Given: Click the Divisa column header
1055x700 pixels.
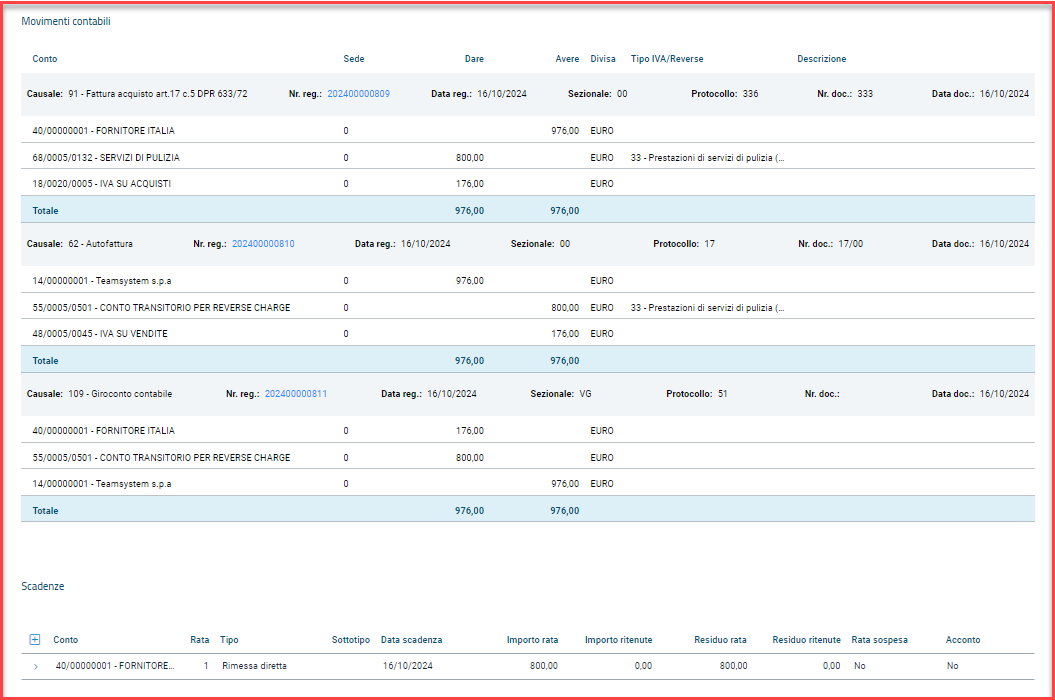Looking at the screenshot, I should click(x=603, y=59).
